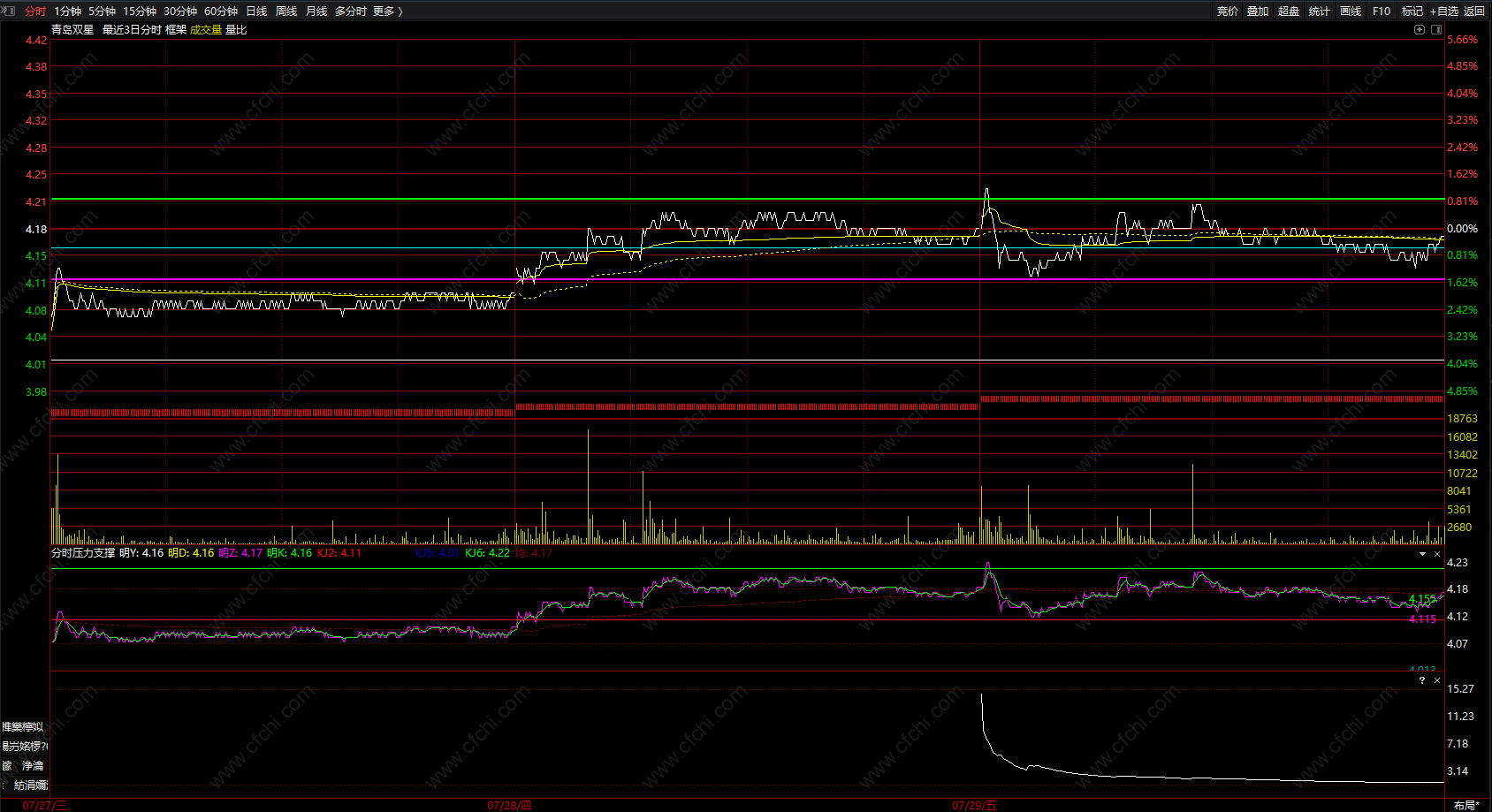The image size is (1492, 812).
Task: Click the 15.27 value on bottom panel axis
Action: (1460, 689)
